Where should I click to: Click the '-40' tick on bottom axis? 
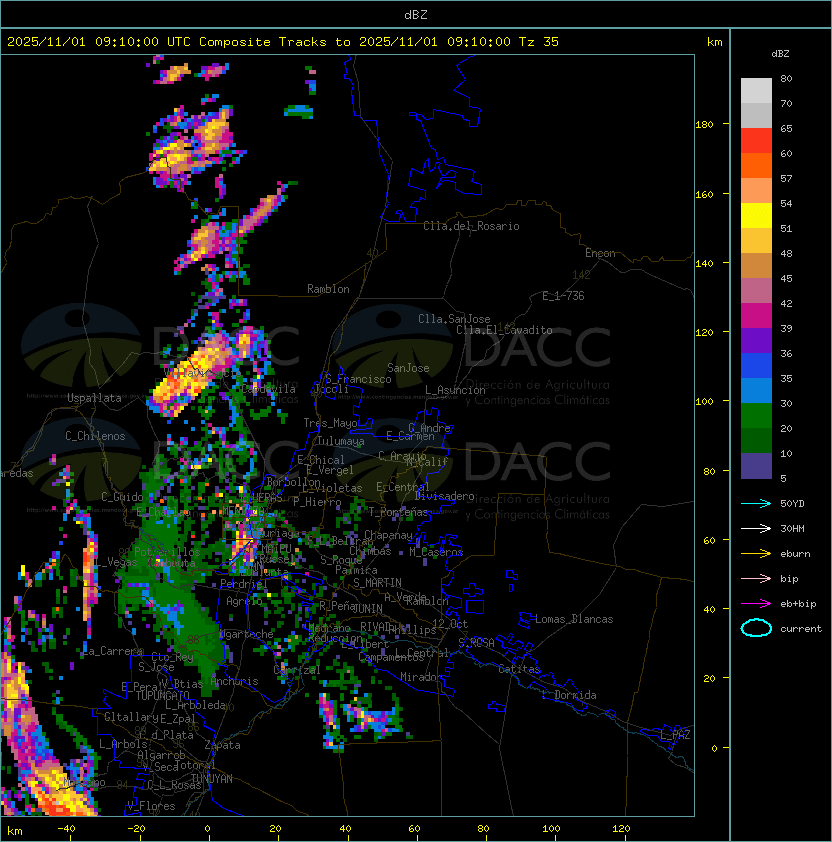[66, 829]
